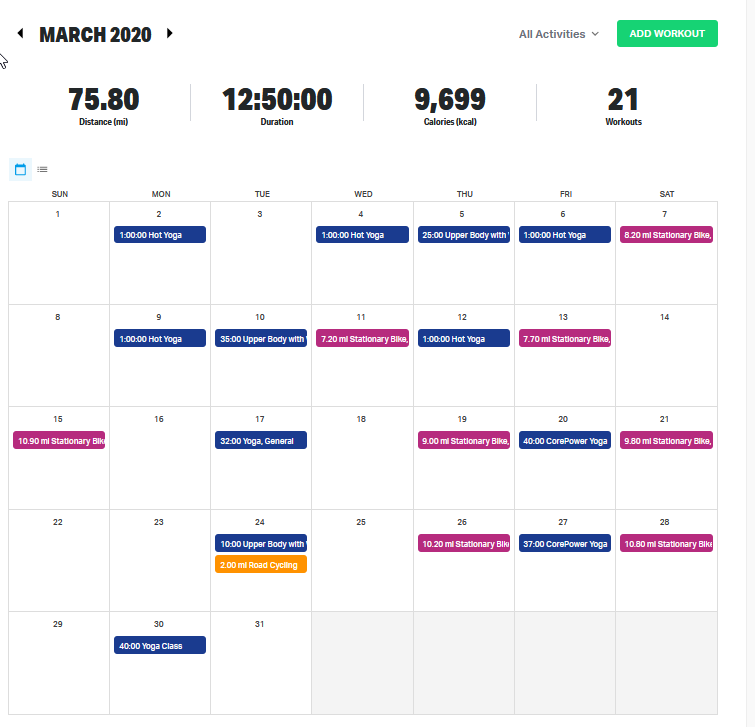Open the 10.20 mi Stationary Bike workout
This screenshot has height=727, width=755.
click(x=464, y=544)
